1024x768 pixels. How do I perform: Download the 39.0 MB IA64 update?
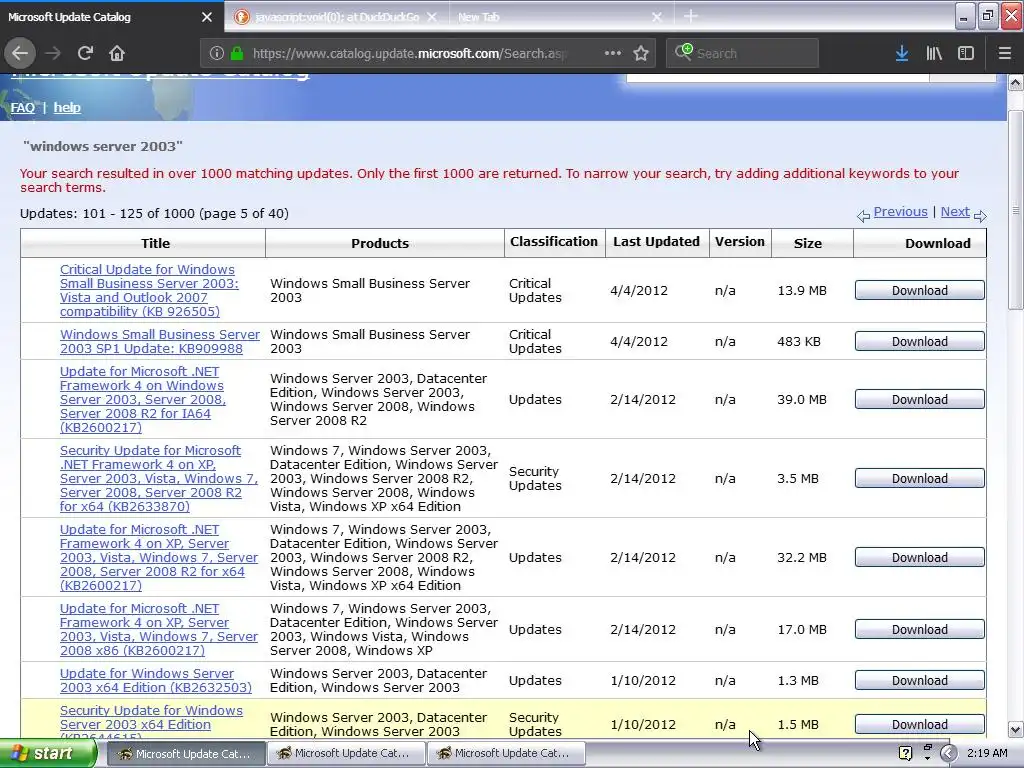tap(920, 400)
